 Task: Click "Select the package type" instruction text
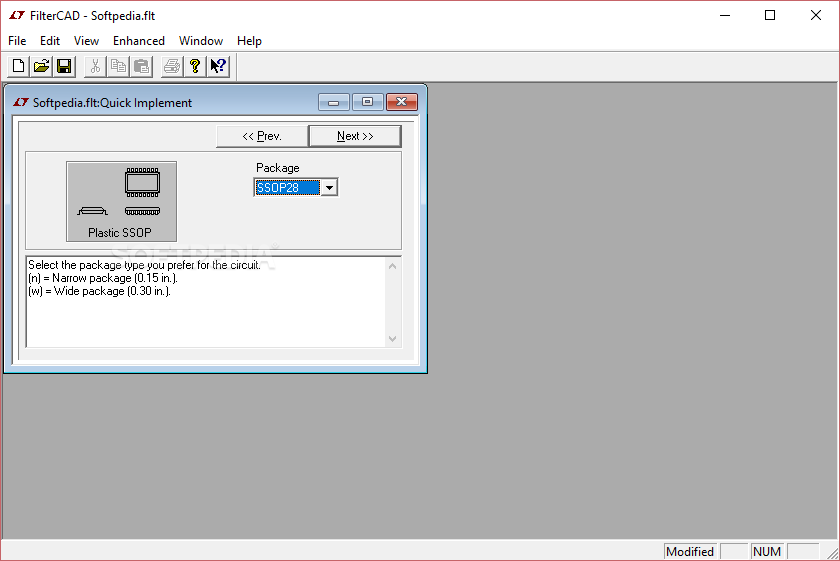point(144,265)
